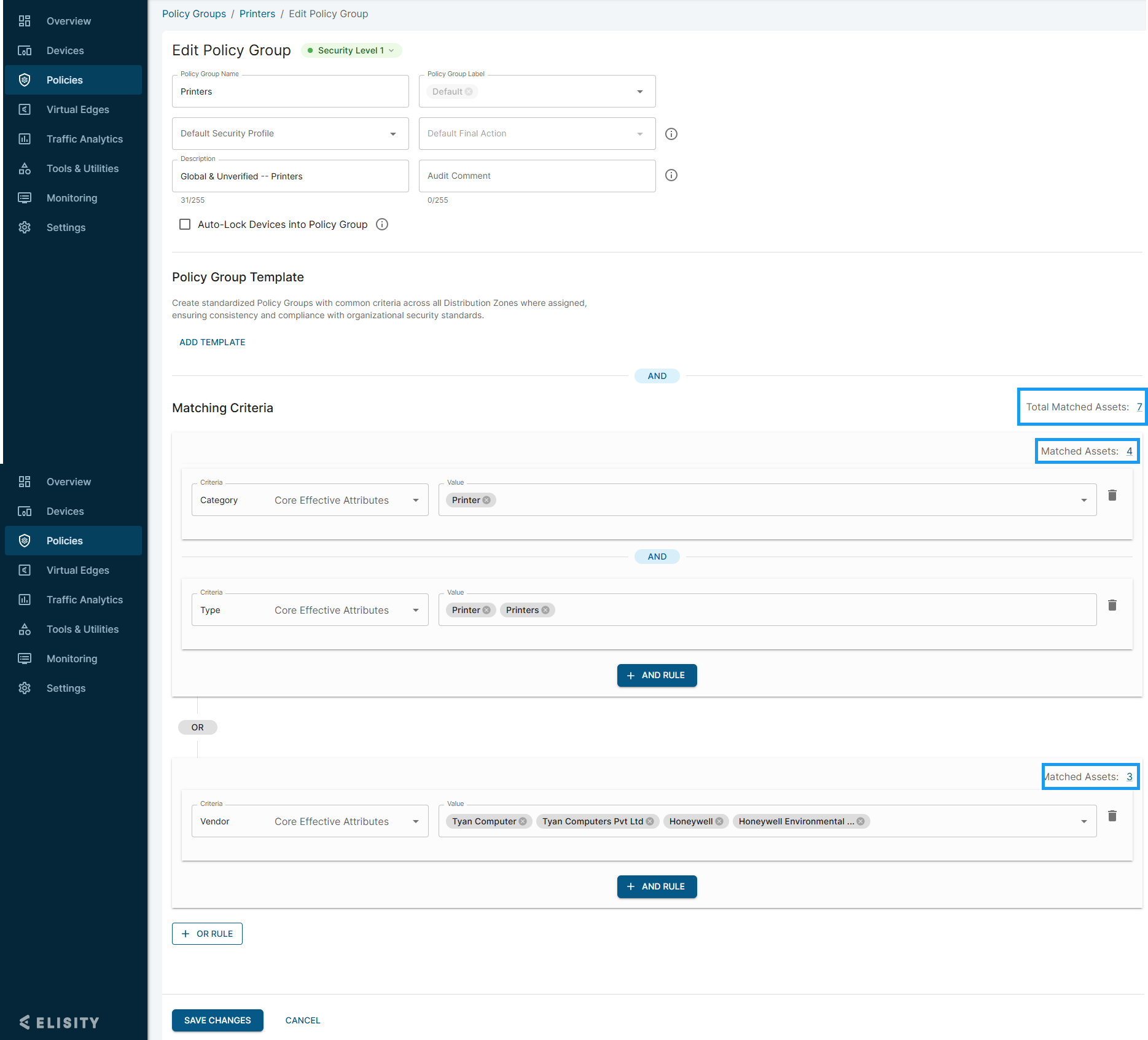The height and width of the screenshot is (1040, 1148).
Task: Click AND RULE below the Type criteria
Action: (x=657, y=675)
